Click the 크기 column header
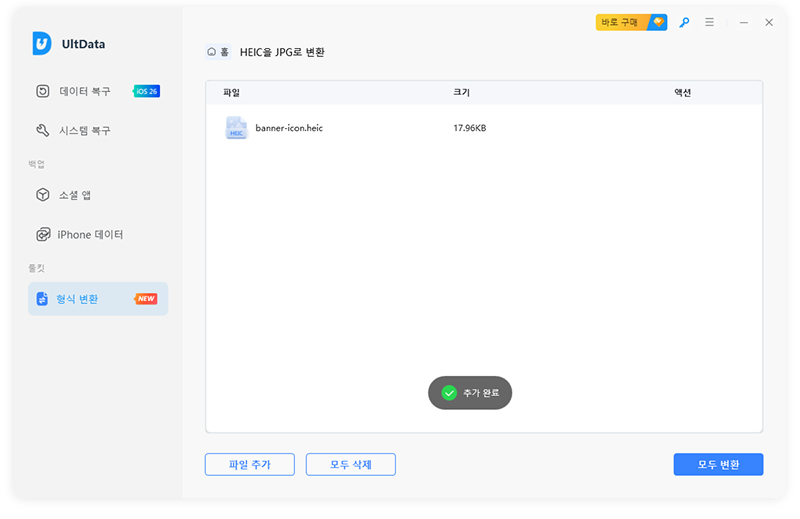This screenshot has height=519, width=800. click(461, 93)
